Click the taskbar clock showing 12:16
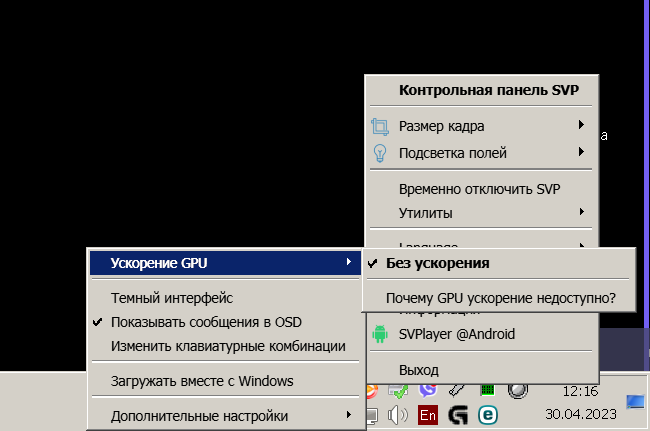Viewport: 650px width, 431px height. (x=580, y=391)
